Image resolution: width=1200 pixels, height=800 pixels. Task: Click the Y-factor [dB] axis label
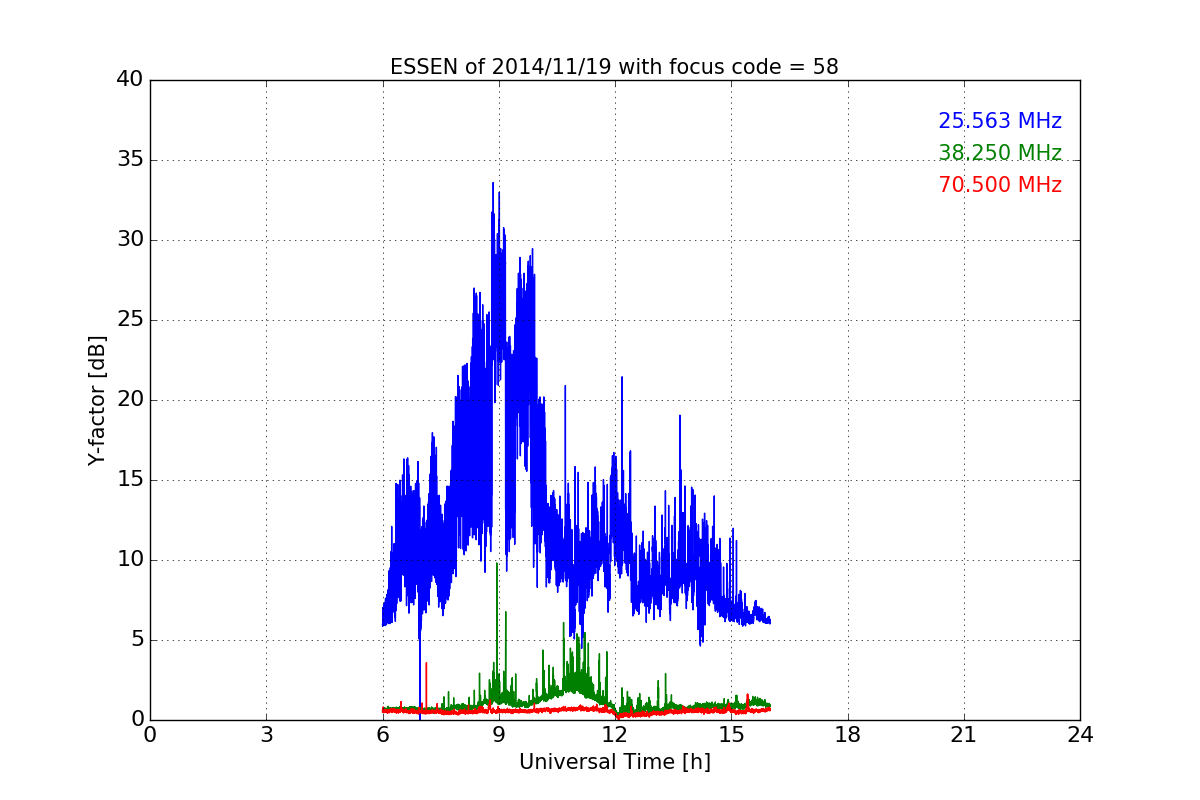tap(97, 400)
